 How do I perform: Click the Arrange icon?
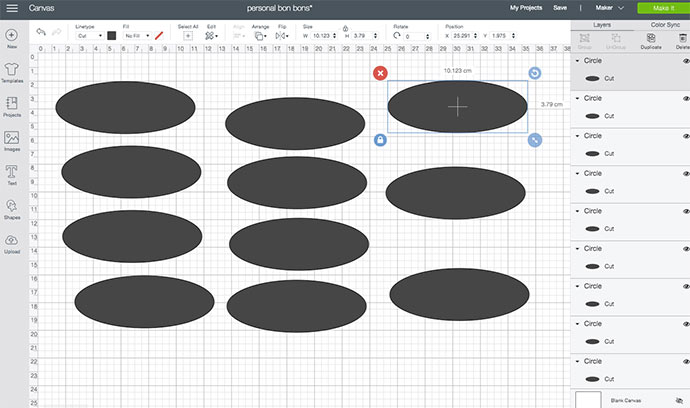pos(260,36)
